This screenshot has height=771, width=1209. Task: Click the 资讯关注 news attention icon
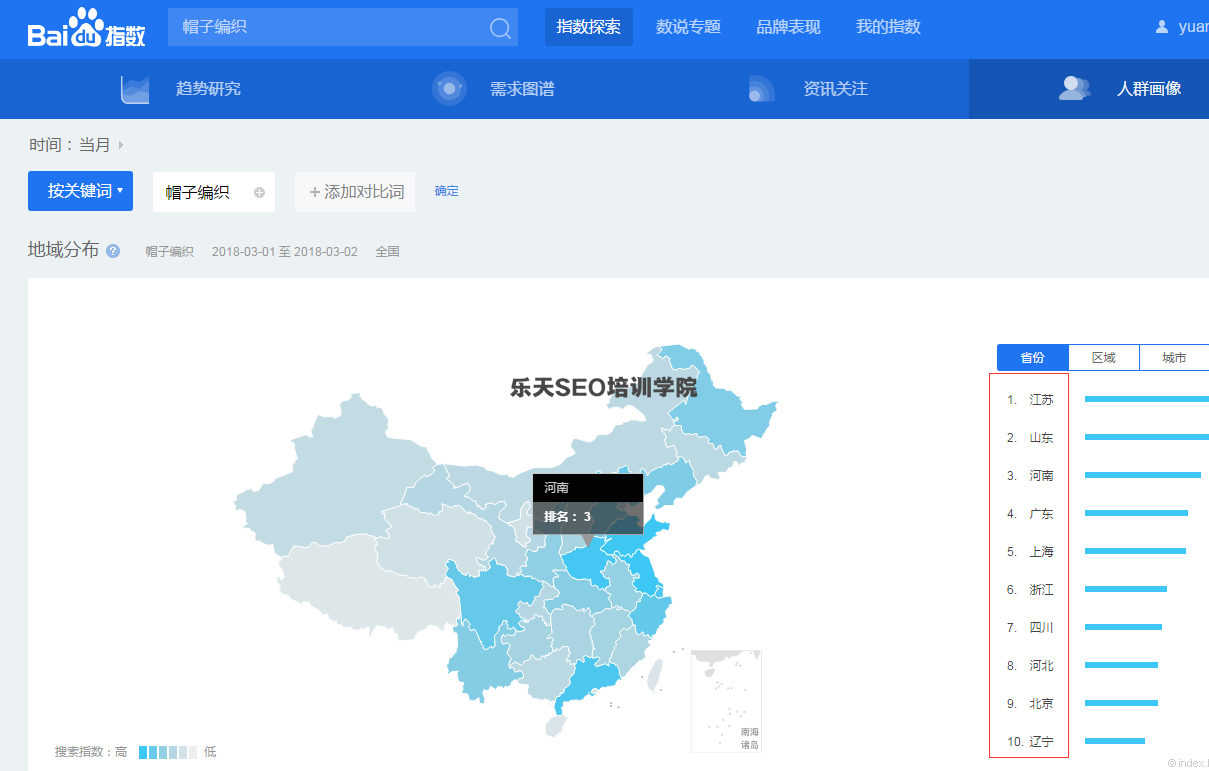point(761,88)
